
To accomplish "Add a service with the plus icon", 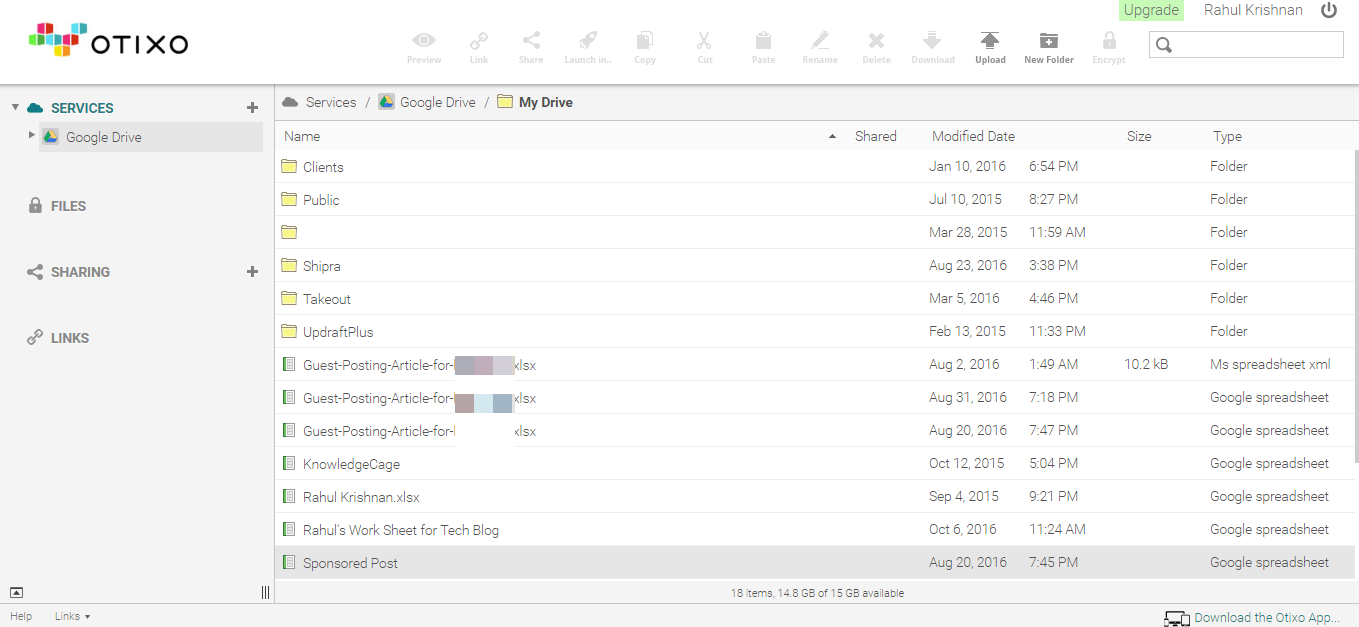I will pyautogui.click(x=252, y=108).
